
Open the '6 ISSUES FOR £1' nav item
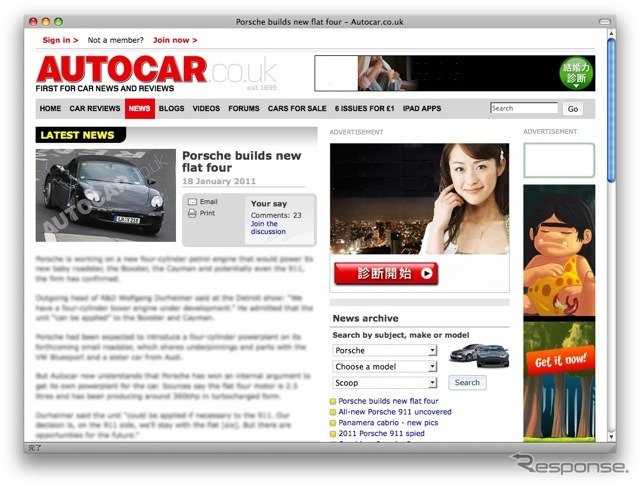click(364, 109)
